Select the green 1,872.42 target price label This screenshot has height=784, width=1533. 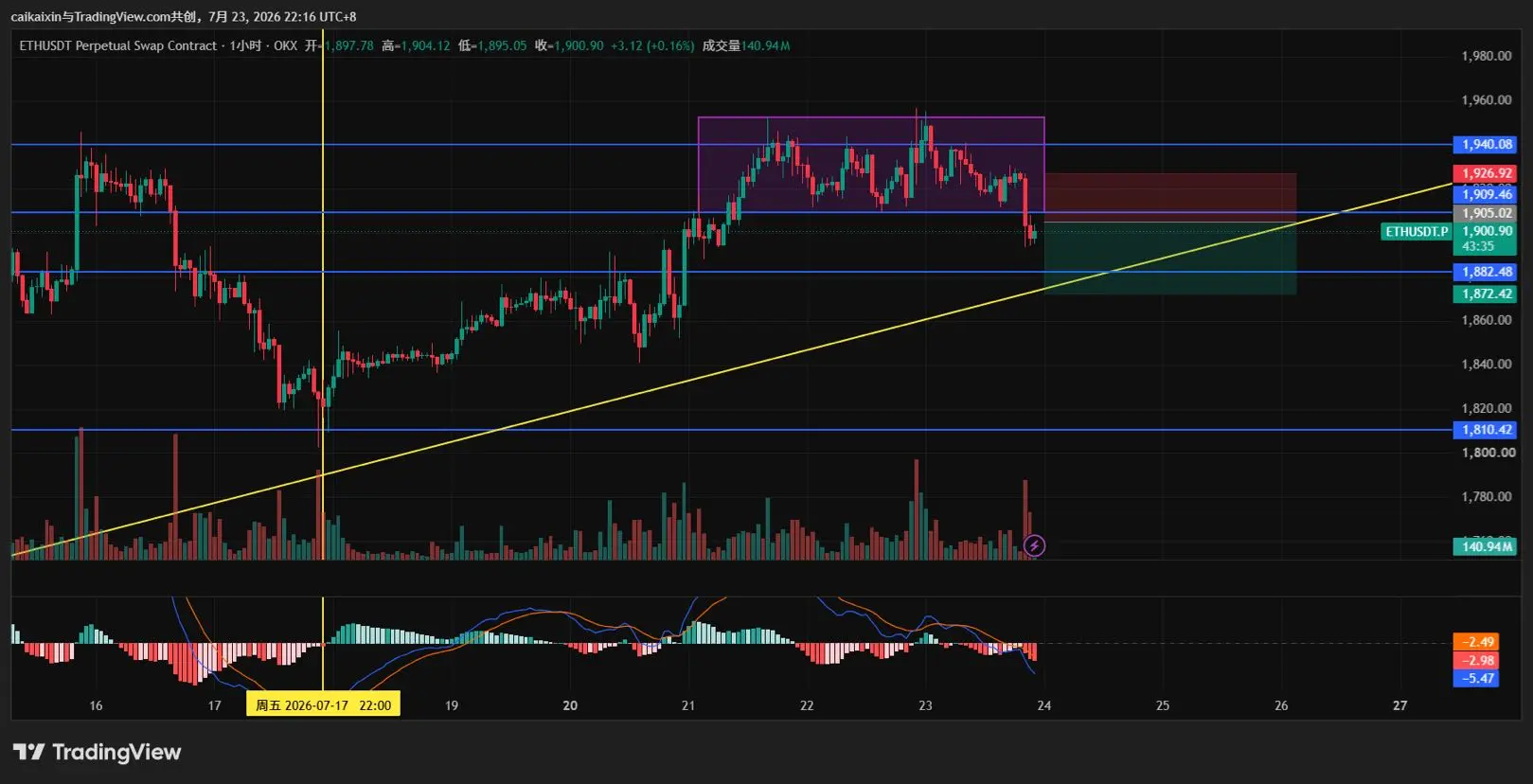coord(1485,294)
